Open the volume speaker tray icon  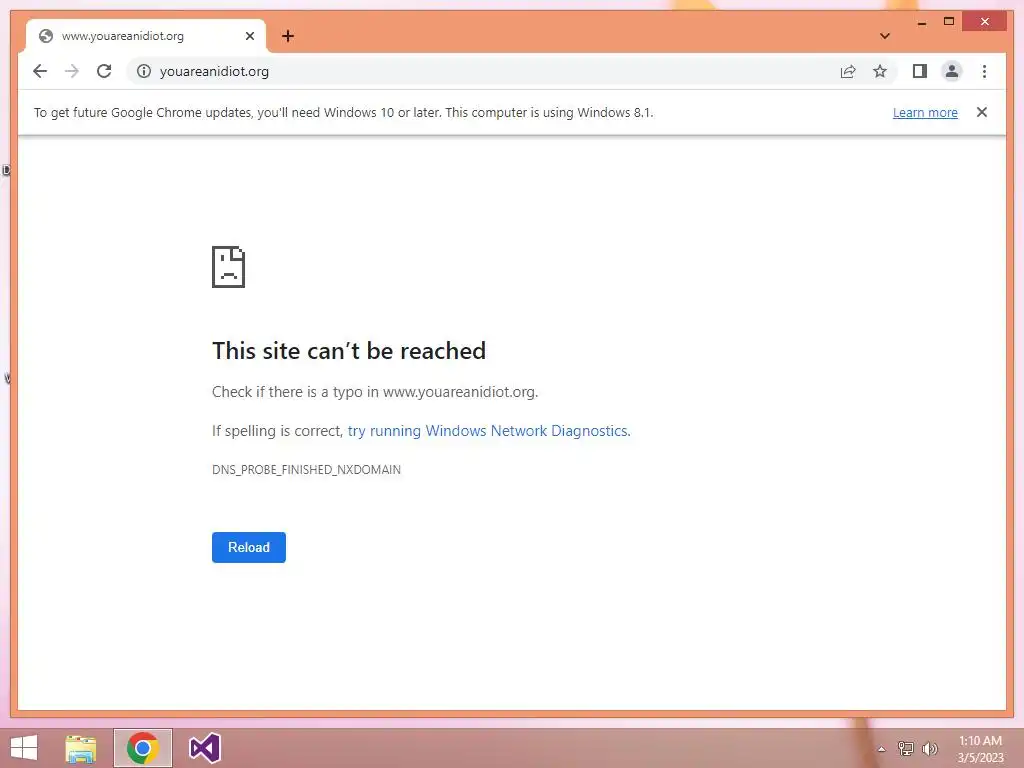tap(930, 749)
